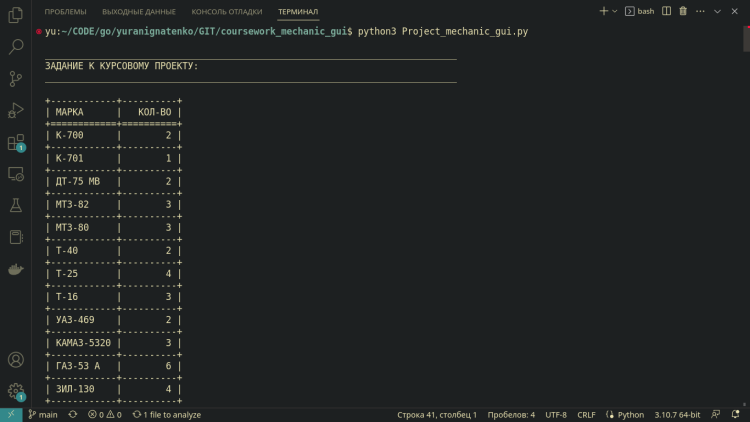Image resolution: width=750 pixels, height=422 pixels.
Task: Open the Manage settings gear
Action: [x=15, y=391]
